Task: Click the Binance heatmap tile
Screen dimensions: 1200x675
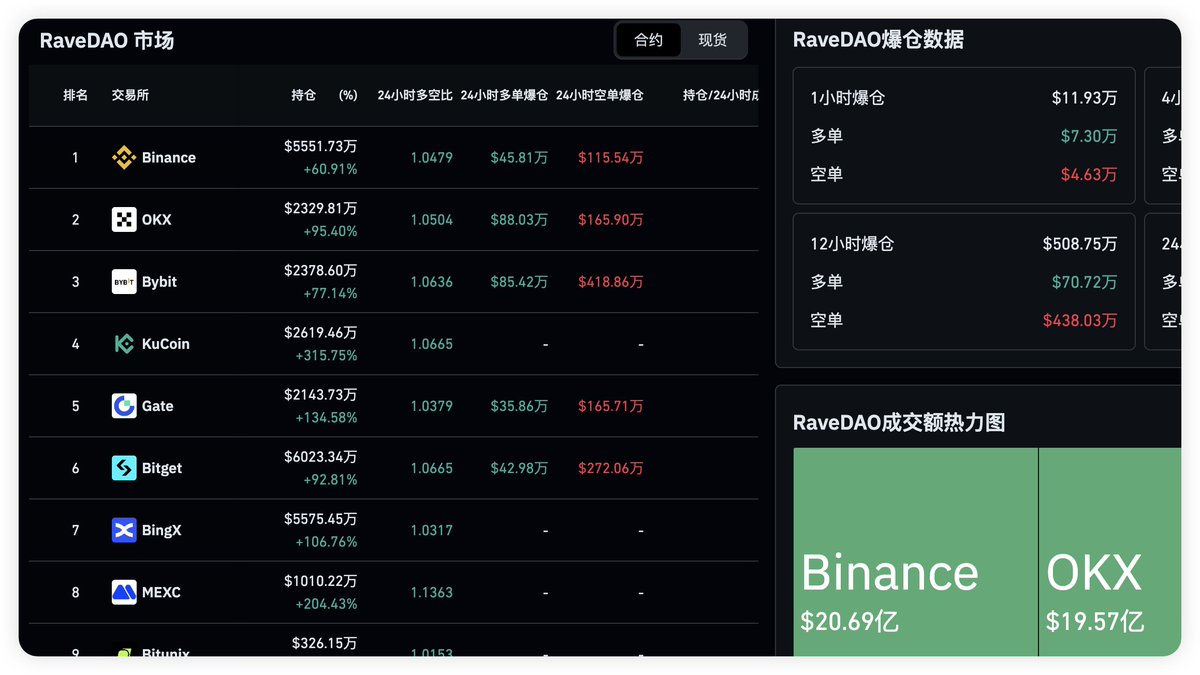Action: coord(915,552)
